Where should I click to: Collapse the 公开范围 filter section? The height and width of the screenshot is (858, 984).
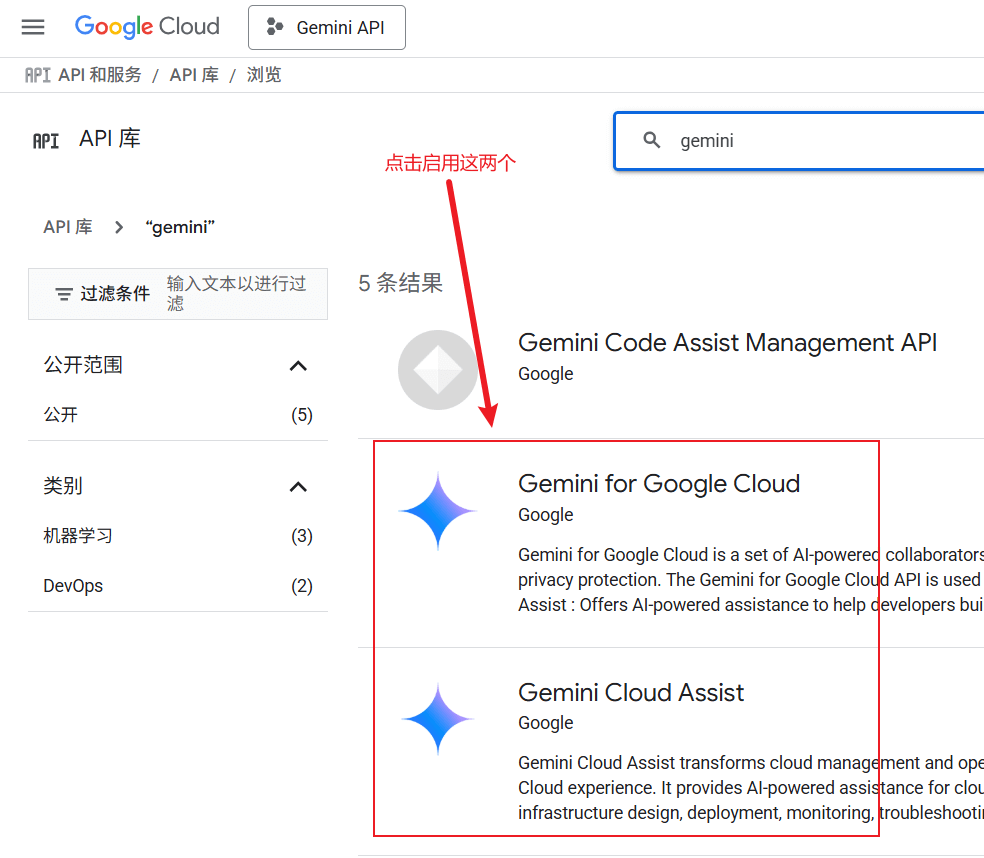click(x=298, y=366)
